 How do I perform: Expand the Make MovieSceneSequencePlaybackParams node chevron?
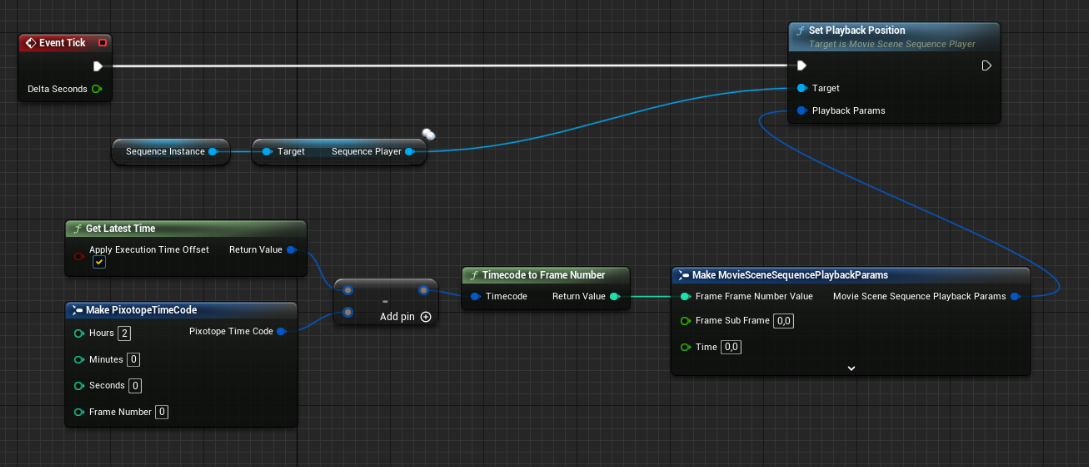(851, 368)
